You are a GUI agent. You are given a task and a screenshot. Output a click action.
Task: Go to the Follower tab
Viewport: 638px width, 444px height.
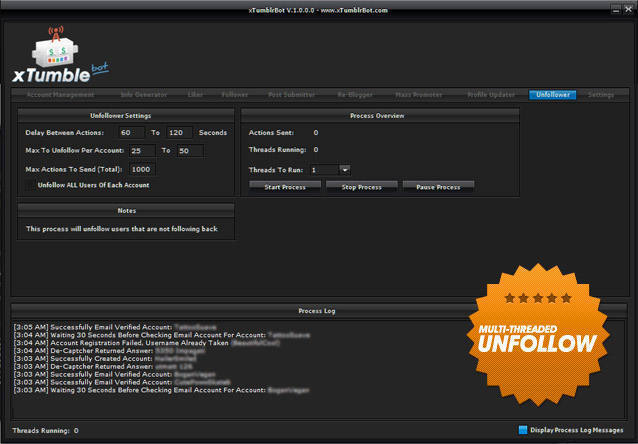235,95
